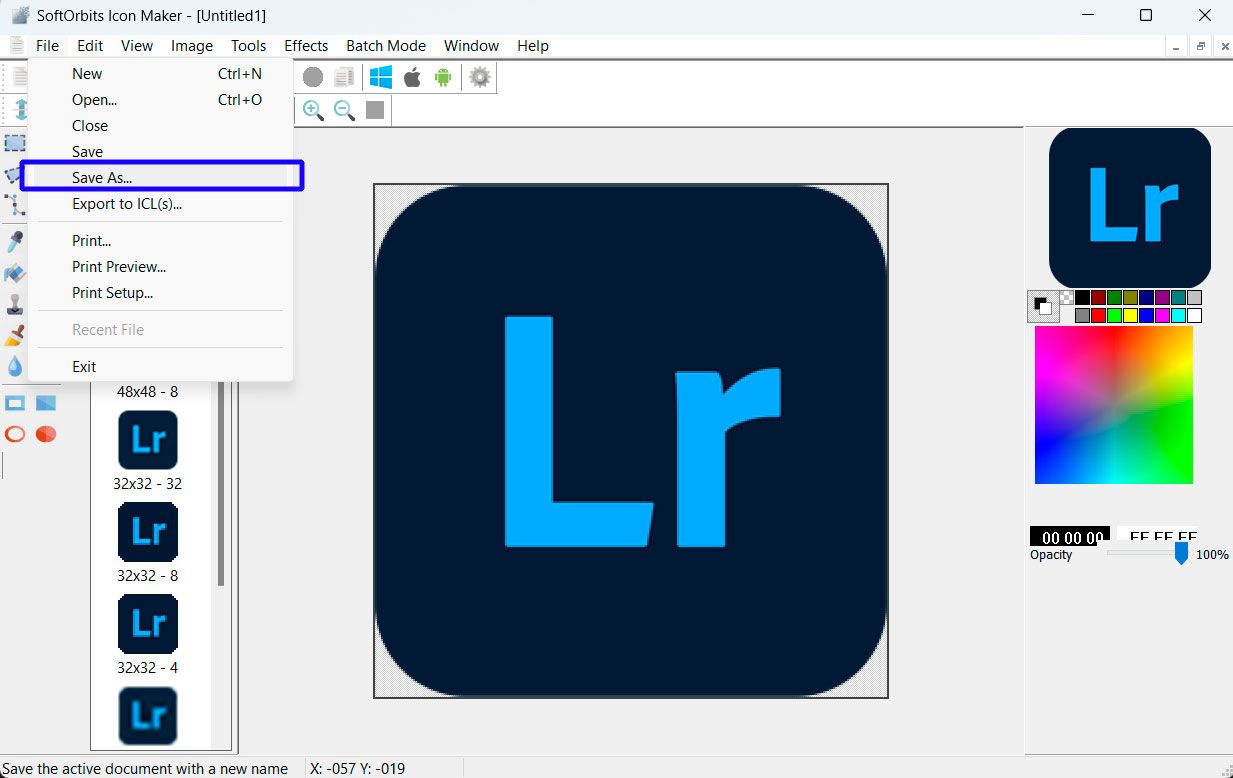1233x778 pixels.
Task: Choose Close from the File menu
Action: pos(160,125)
